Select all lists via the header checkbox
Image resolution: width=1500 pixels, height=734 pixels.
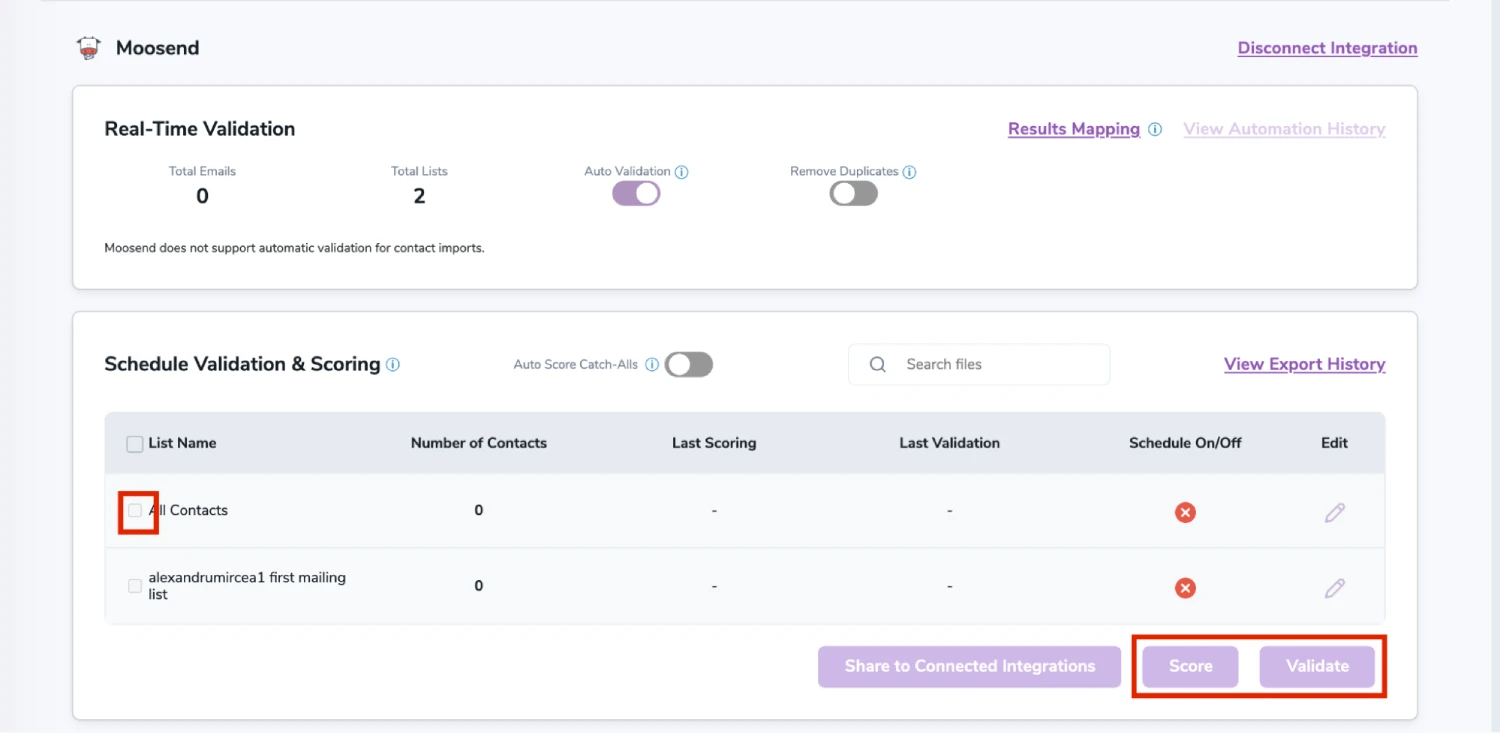coord(135,443)
